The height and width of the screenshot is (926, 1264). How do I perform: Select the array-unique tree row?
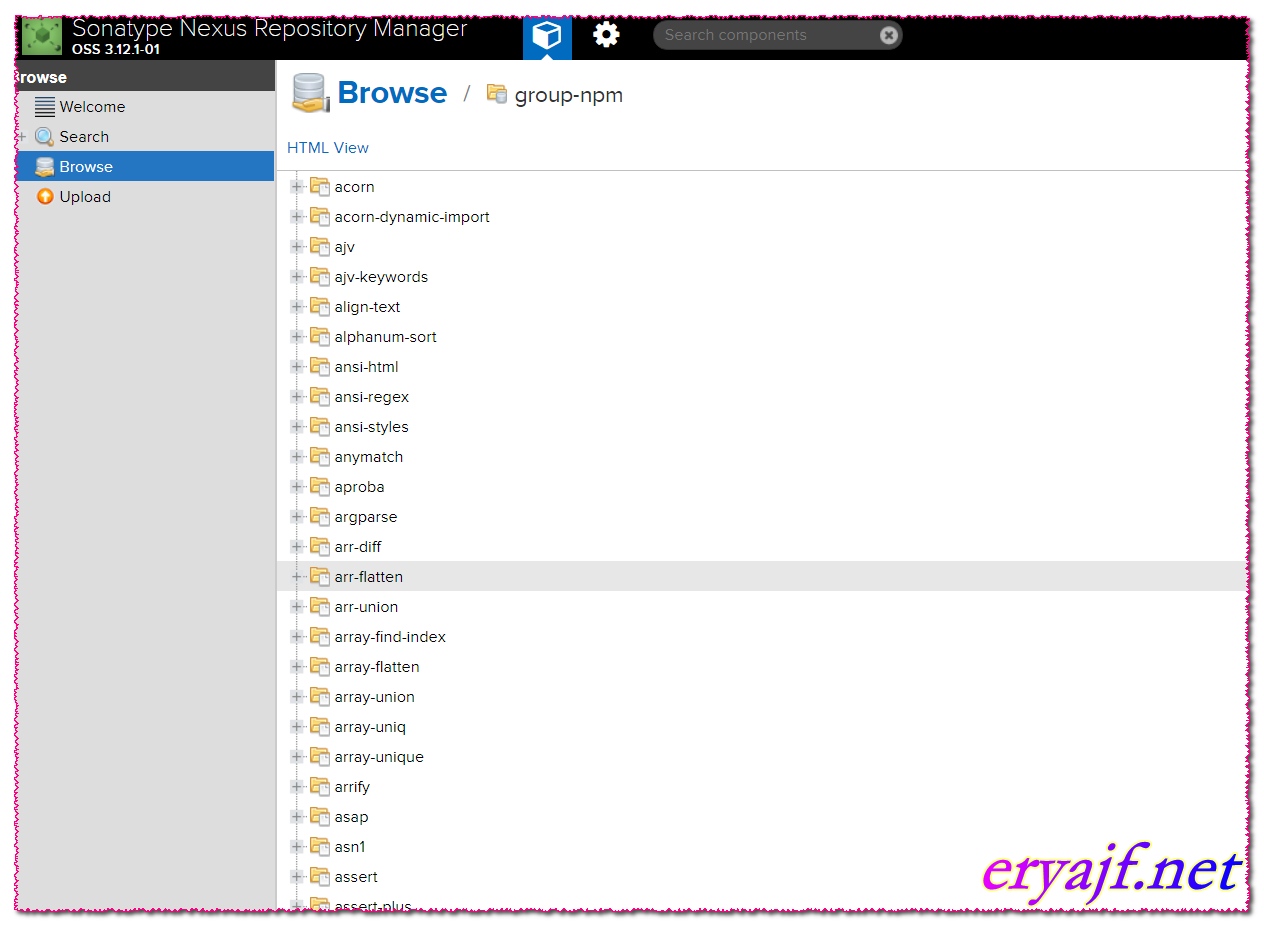click(x=762, y=757)
